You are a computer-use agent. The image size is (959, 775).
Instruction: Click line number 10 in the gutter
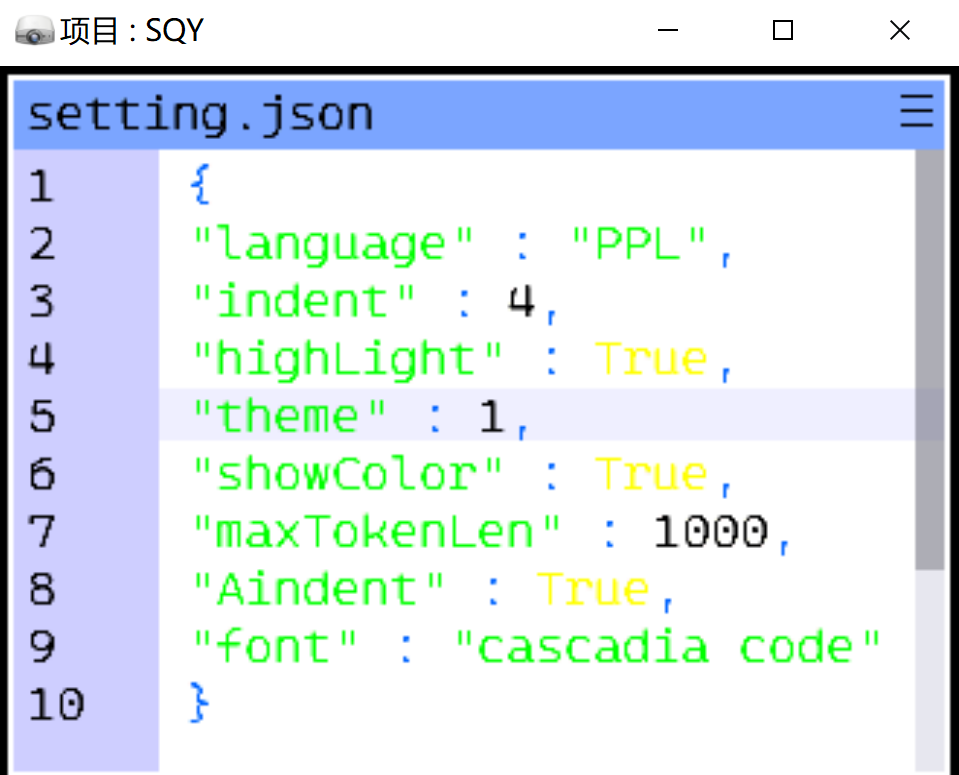tap(56, 704)
